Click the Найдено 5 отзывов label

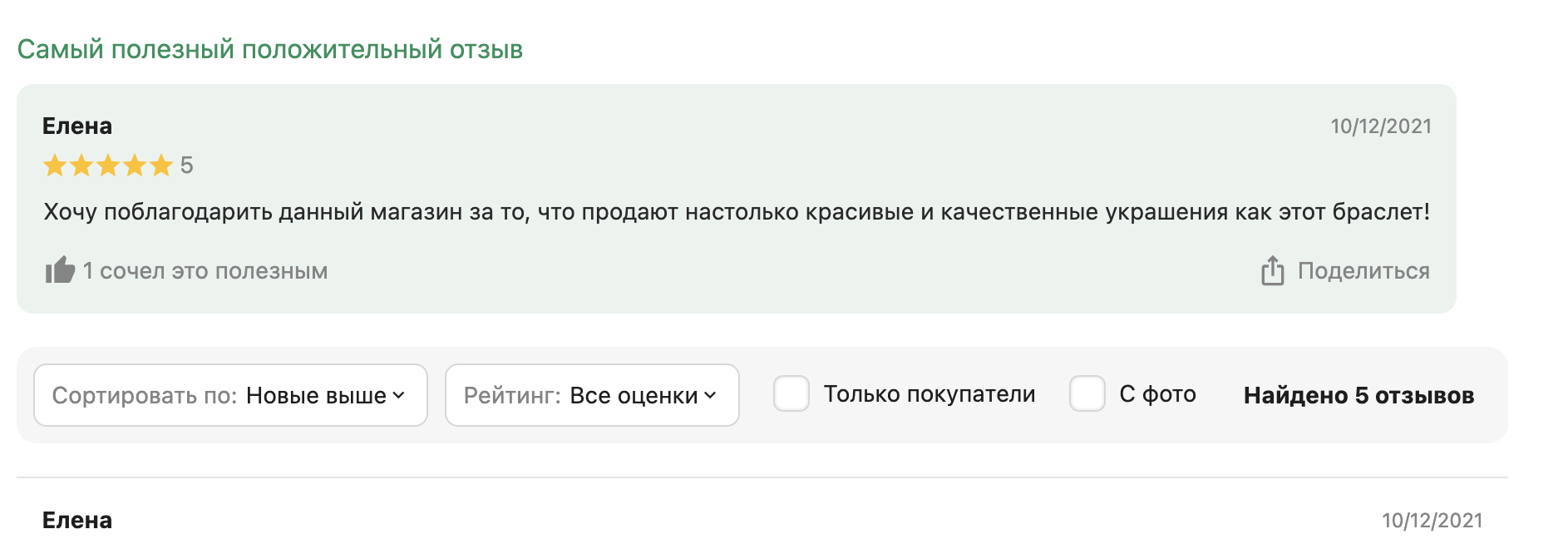tap(1359, 396)
